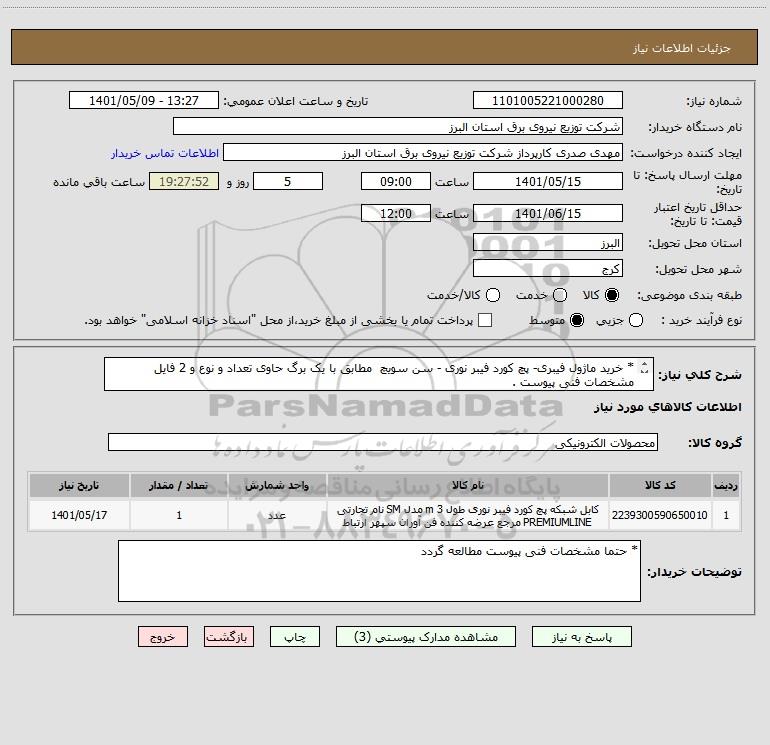Viewport: 770px width, 745px height.
Task: Click the نام کالا column header
Action: point(468,486)
